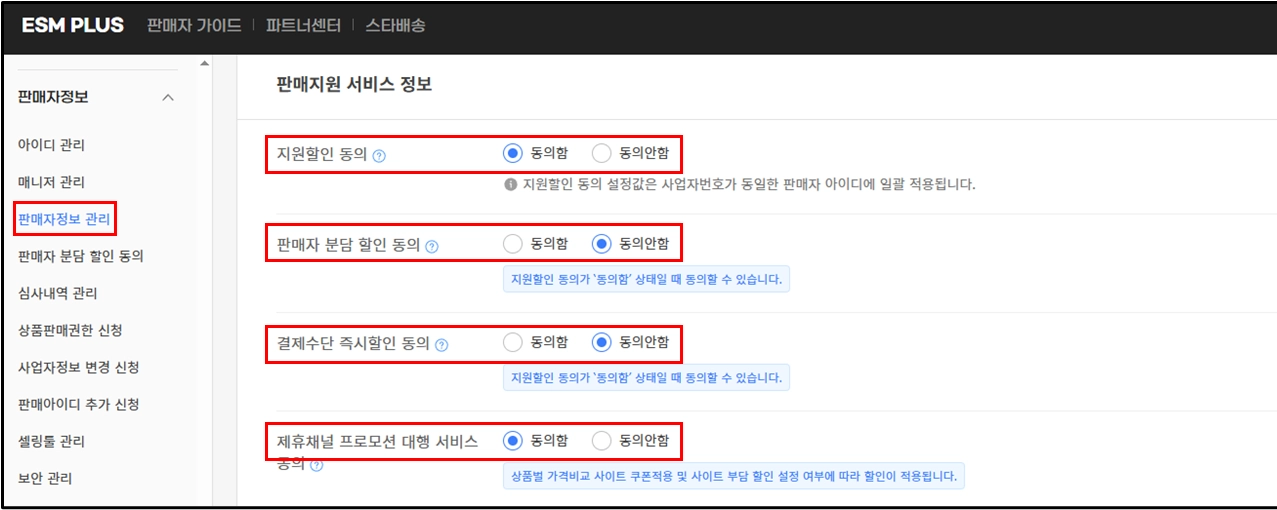Open 판매자정보 관리 in sidebar

[x=65, y=219]
